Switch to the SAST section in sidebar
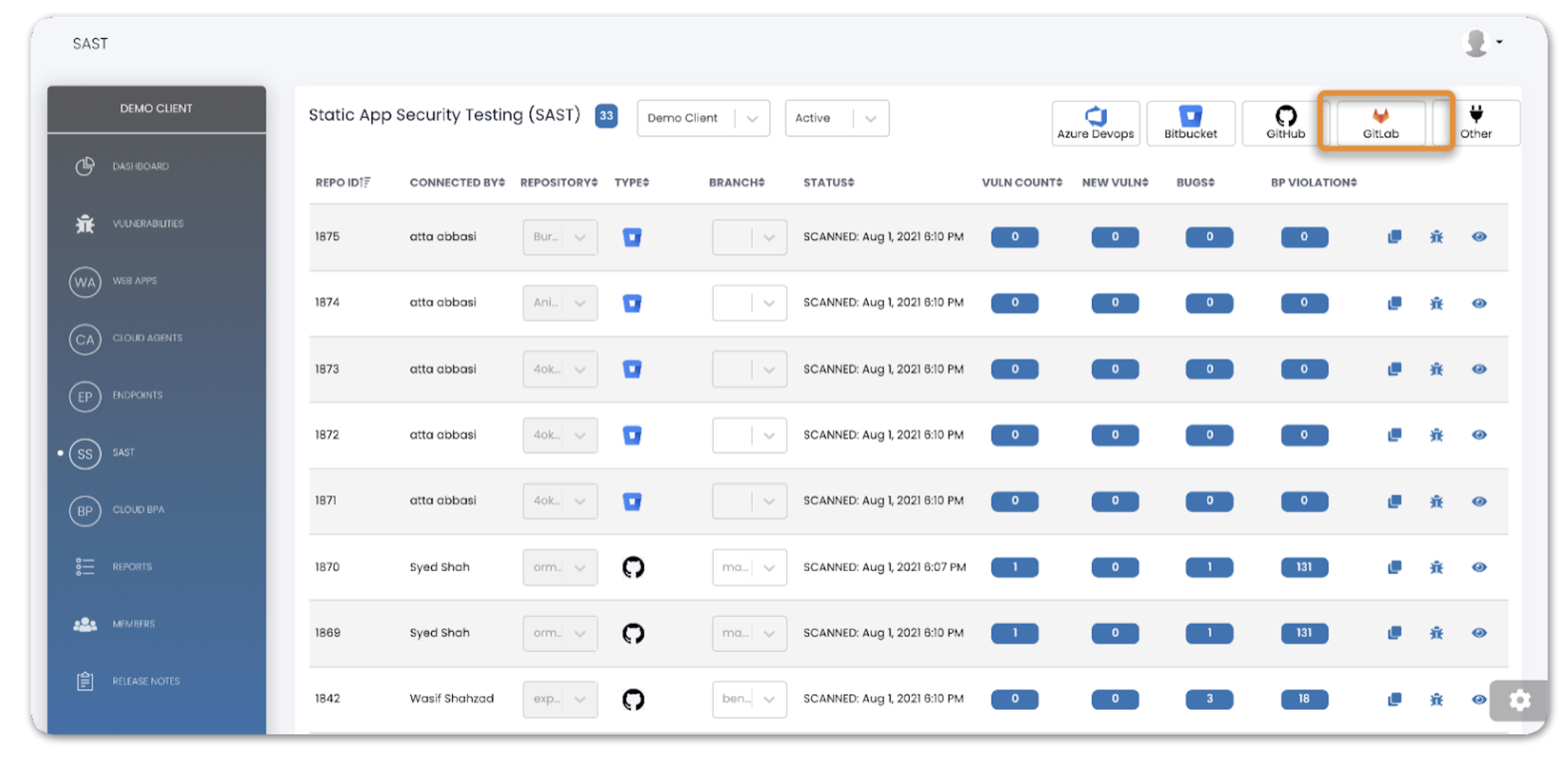Image resolution: width=1568 pixels, height=759 pixels. click(x=123, y=453)
